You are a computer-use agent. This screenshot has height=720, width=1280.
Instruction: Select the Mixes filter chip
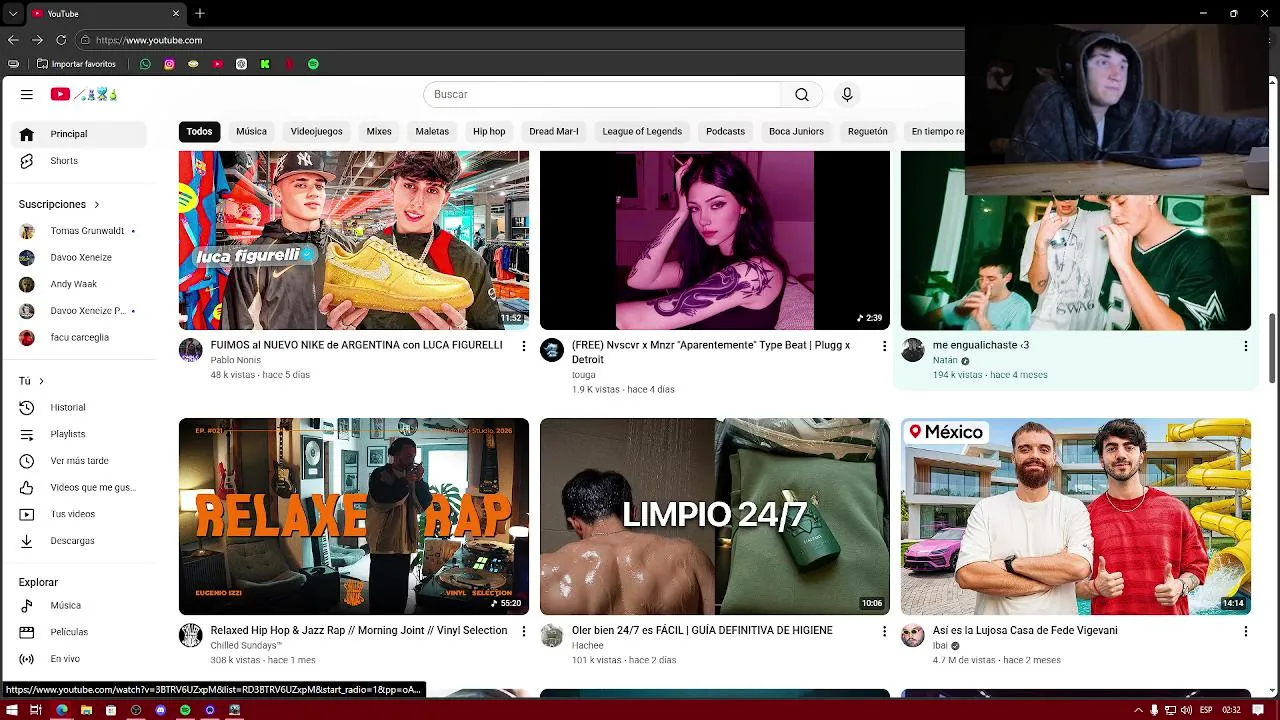(379, 131)
